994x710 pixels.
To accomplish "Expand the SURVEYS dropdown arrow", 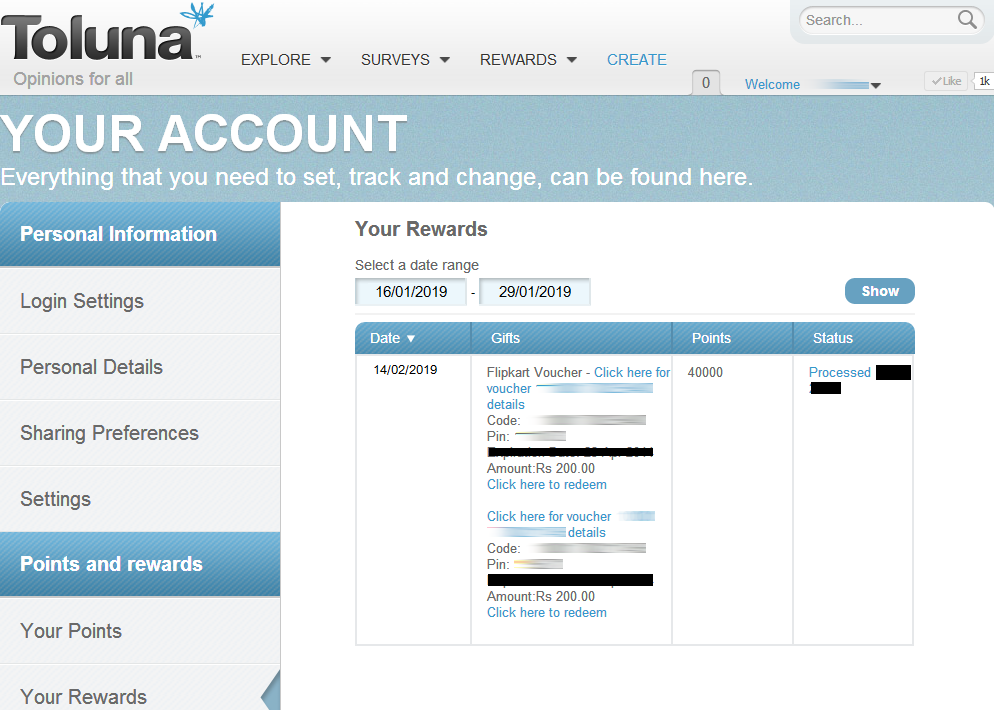I will (445, 60).
